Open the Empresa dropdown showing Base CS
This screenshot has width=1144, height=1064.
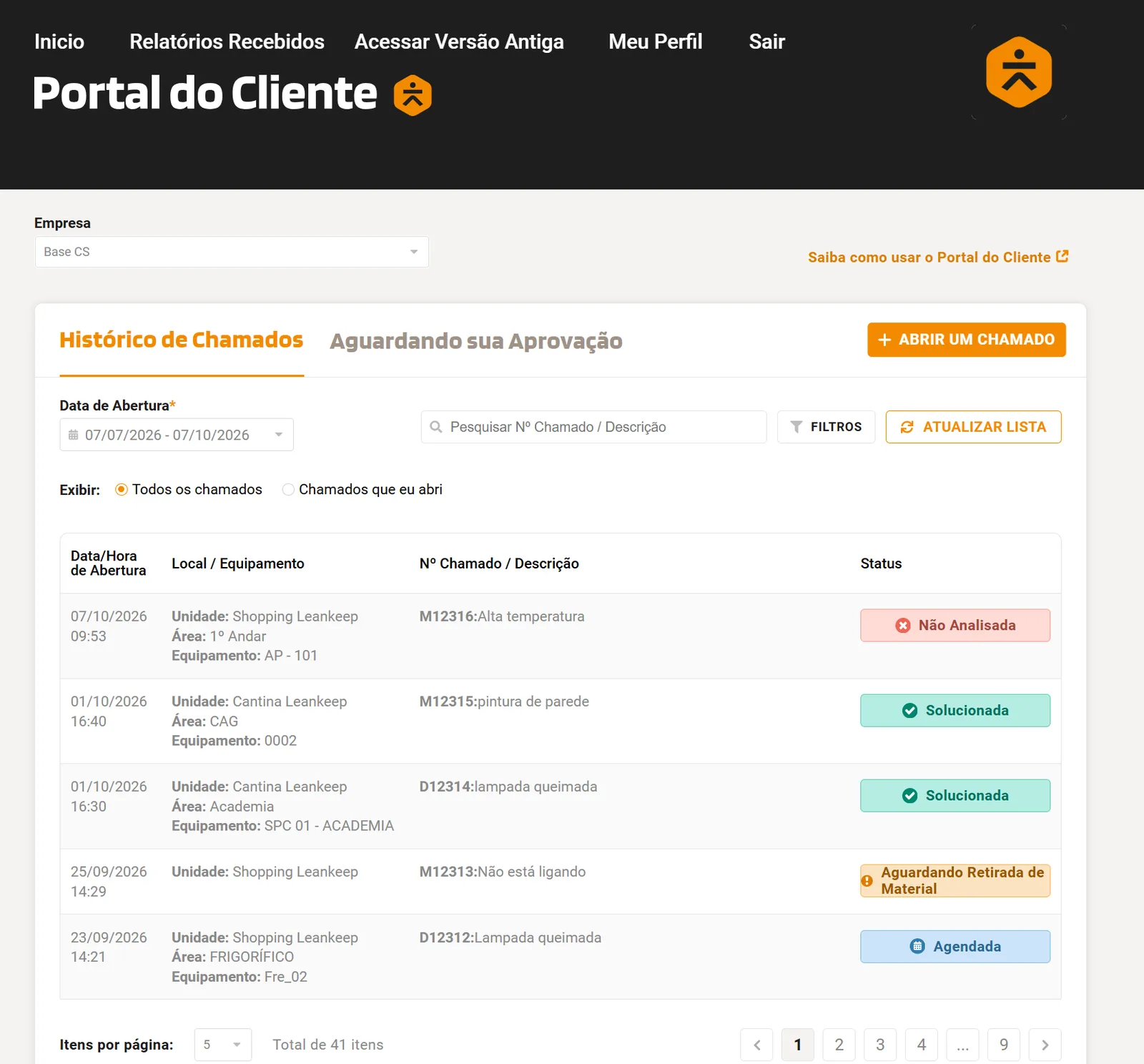pos(232,252)
